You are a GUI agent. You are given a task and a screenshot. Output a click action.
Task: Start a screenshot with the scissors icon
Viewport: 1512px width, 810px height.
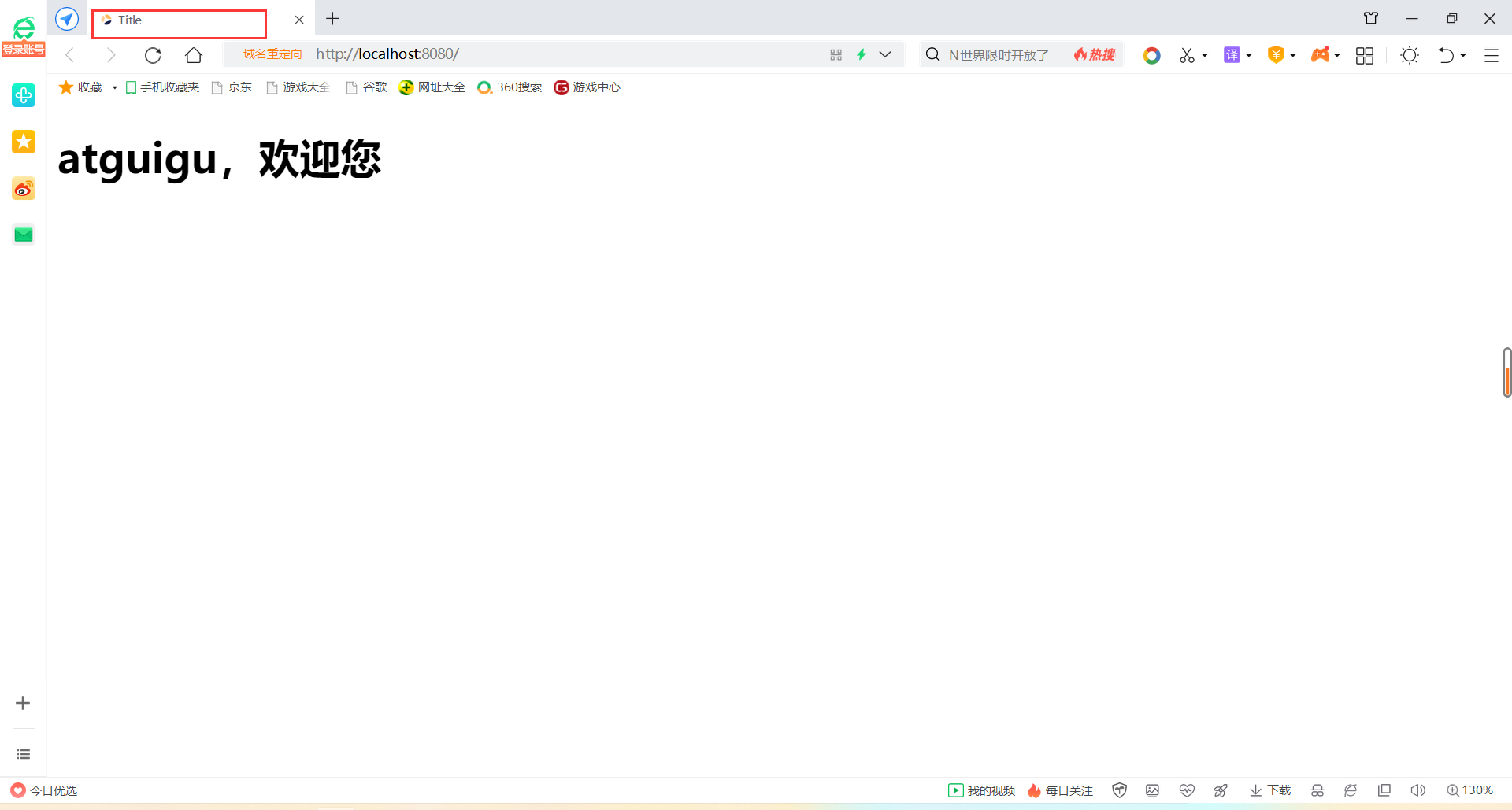click(x=1187, y=55)
